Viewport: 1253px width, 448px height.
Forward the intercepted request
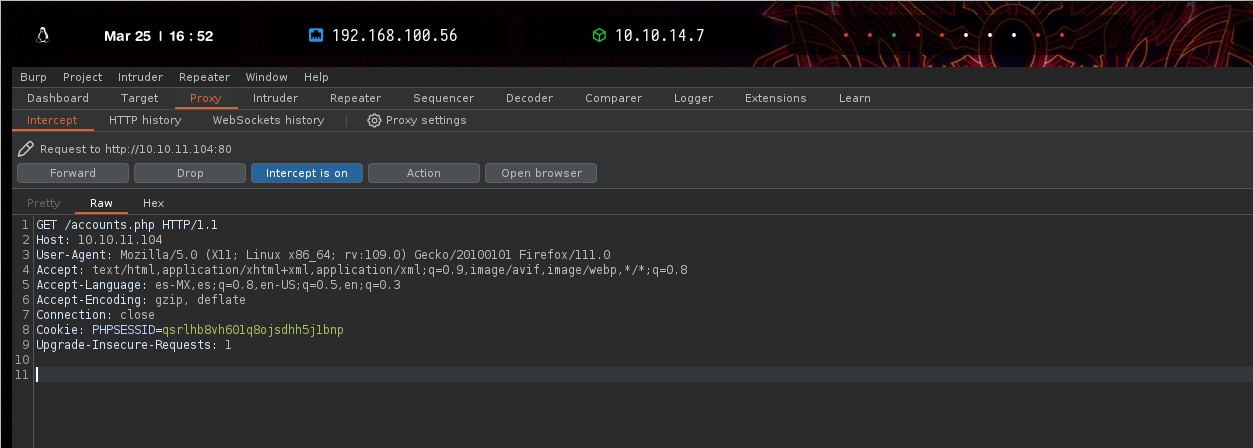pyautogui.click(x=73, y=173)
